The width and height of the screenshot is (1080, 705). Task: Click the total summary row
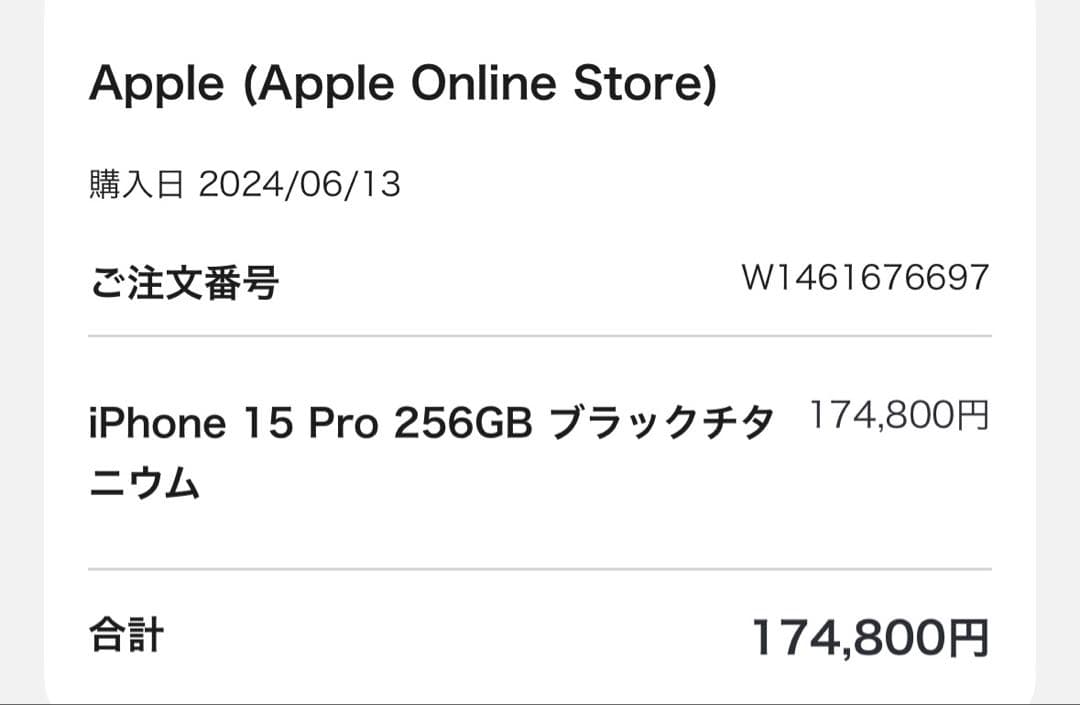tap(540, 632)
